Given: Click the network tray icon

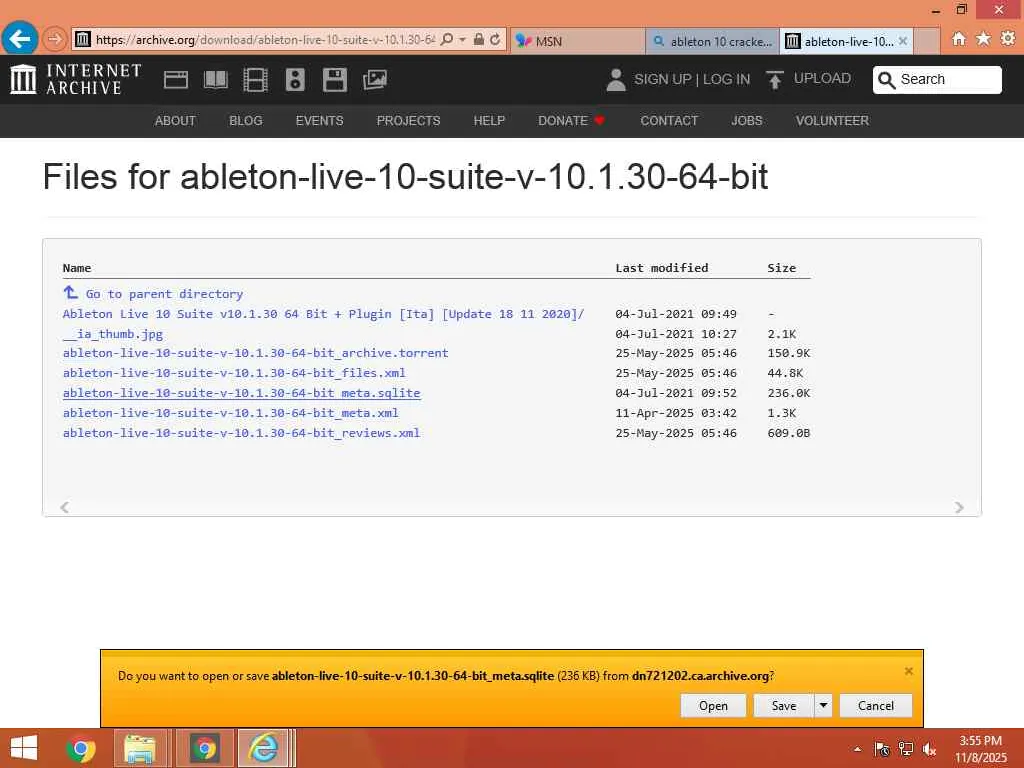Looking at the screenshot, I should [x=906, y=749].
